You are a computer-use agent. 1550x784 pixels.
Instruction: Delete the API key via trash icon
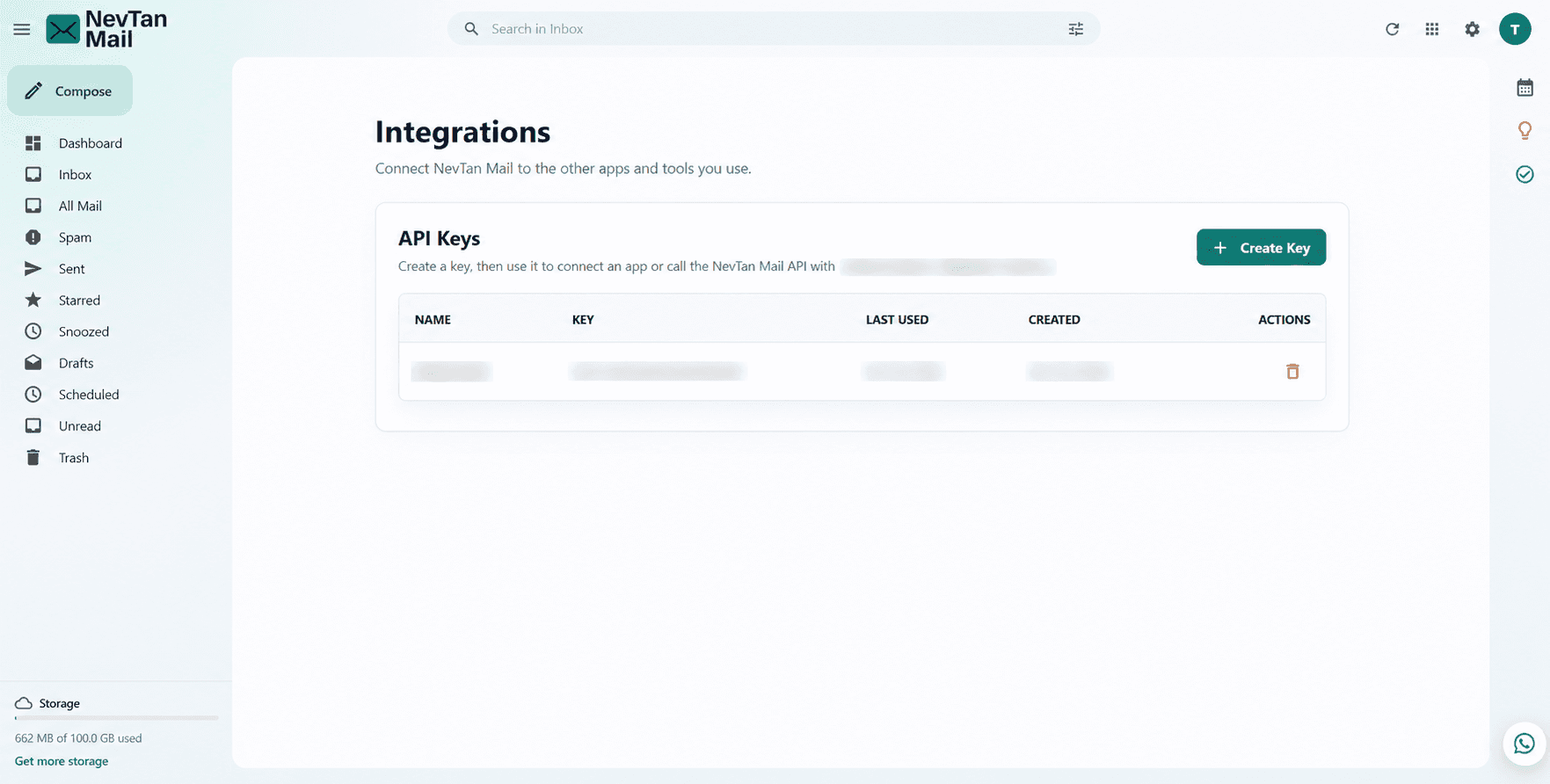(1292, 372)
